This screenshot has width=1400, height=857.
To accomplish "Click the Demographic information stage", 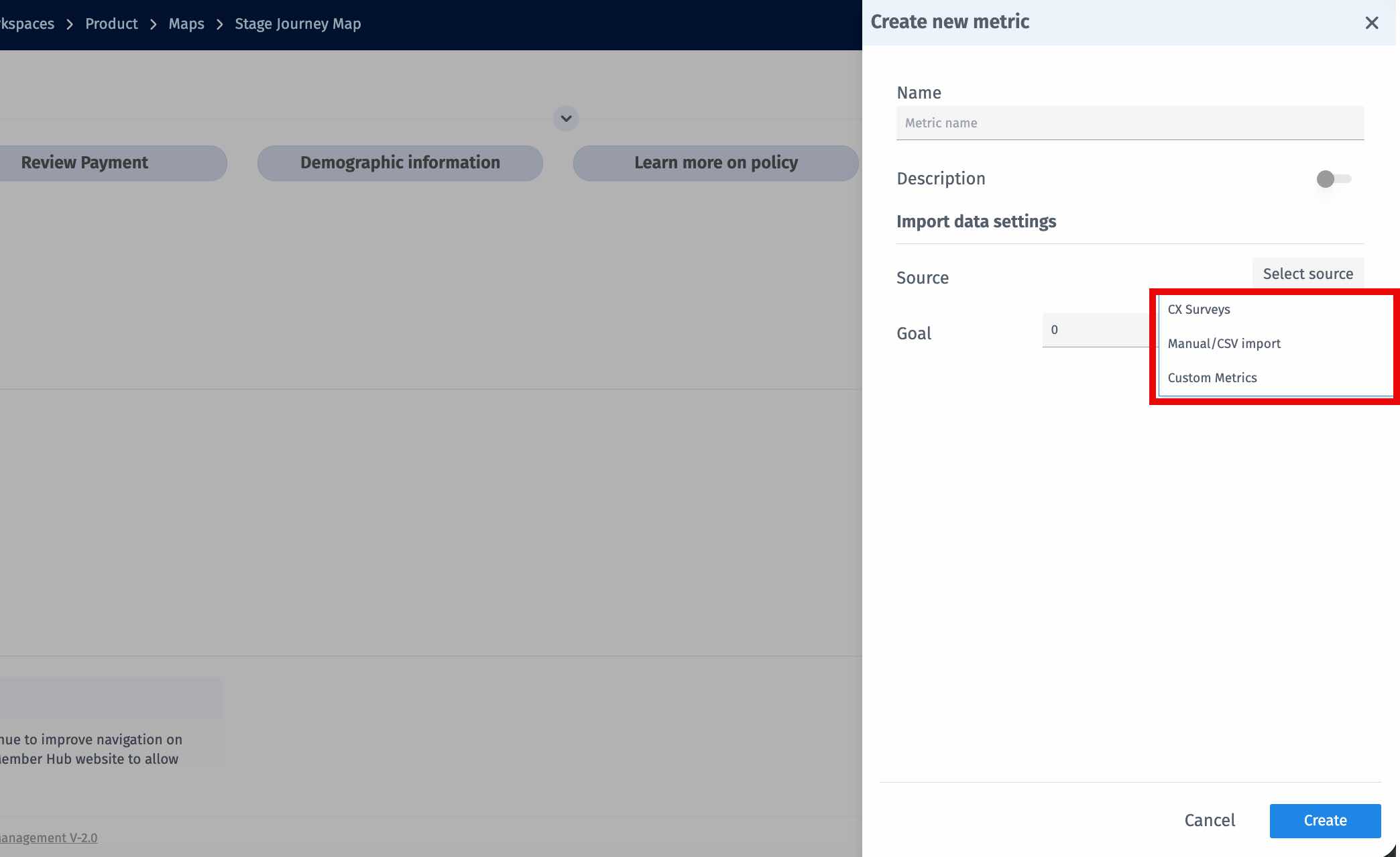I will (400, 162).
